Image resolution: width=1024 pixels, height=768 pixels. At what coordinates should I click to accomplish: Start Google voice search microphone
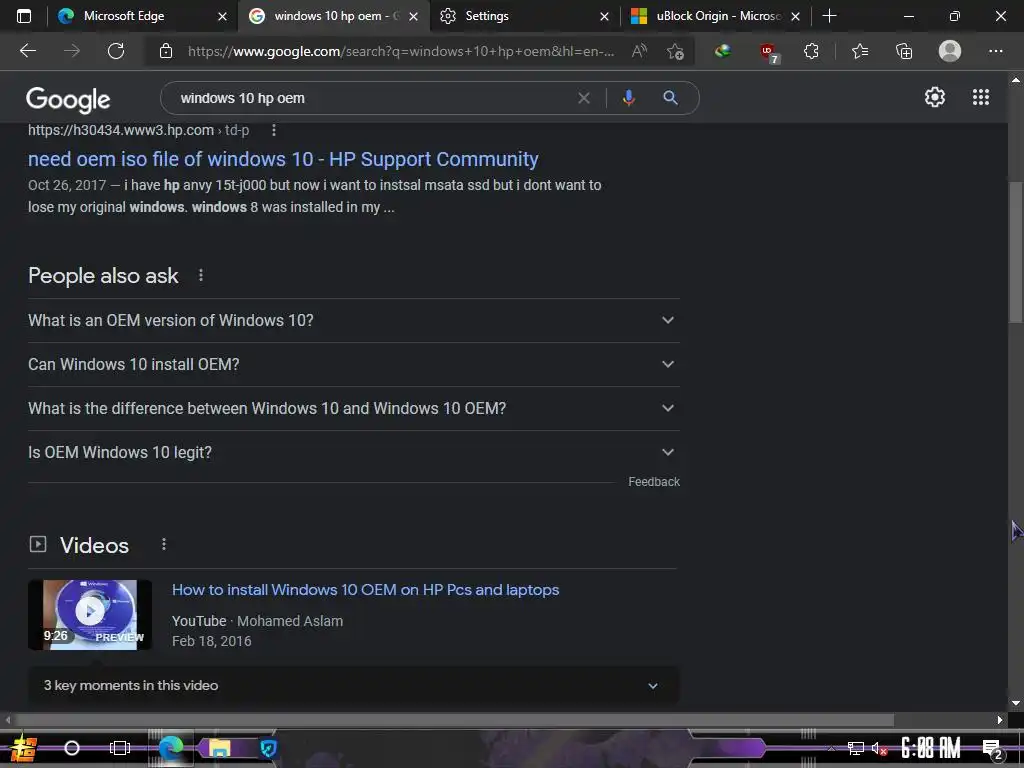click(x=628, y=98)
